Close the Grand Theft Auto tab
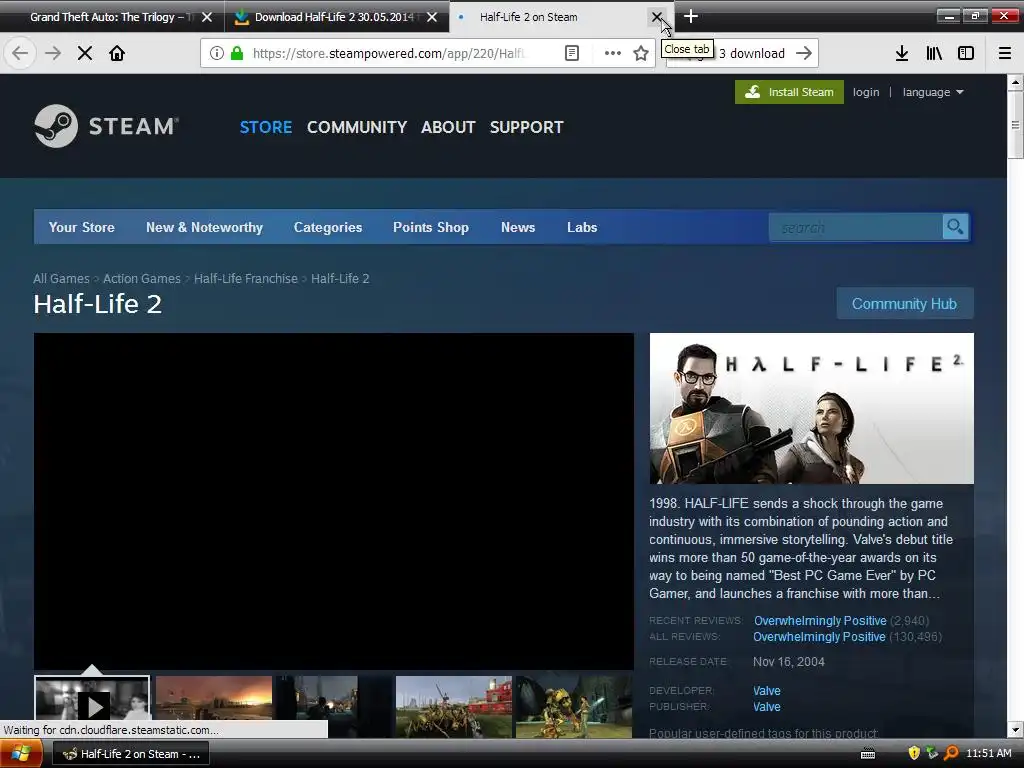This screenshot has height=768, width=1024. 207,17
